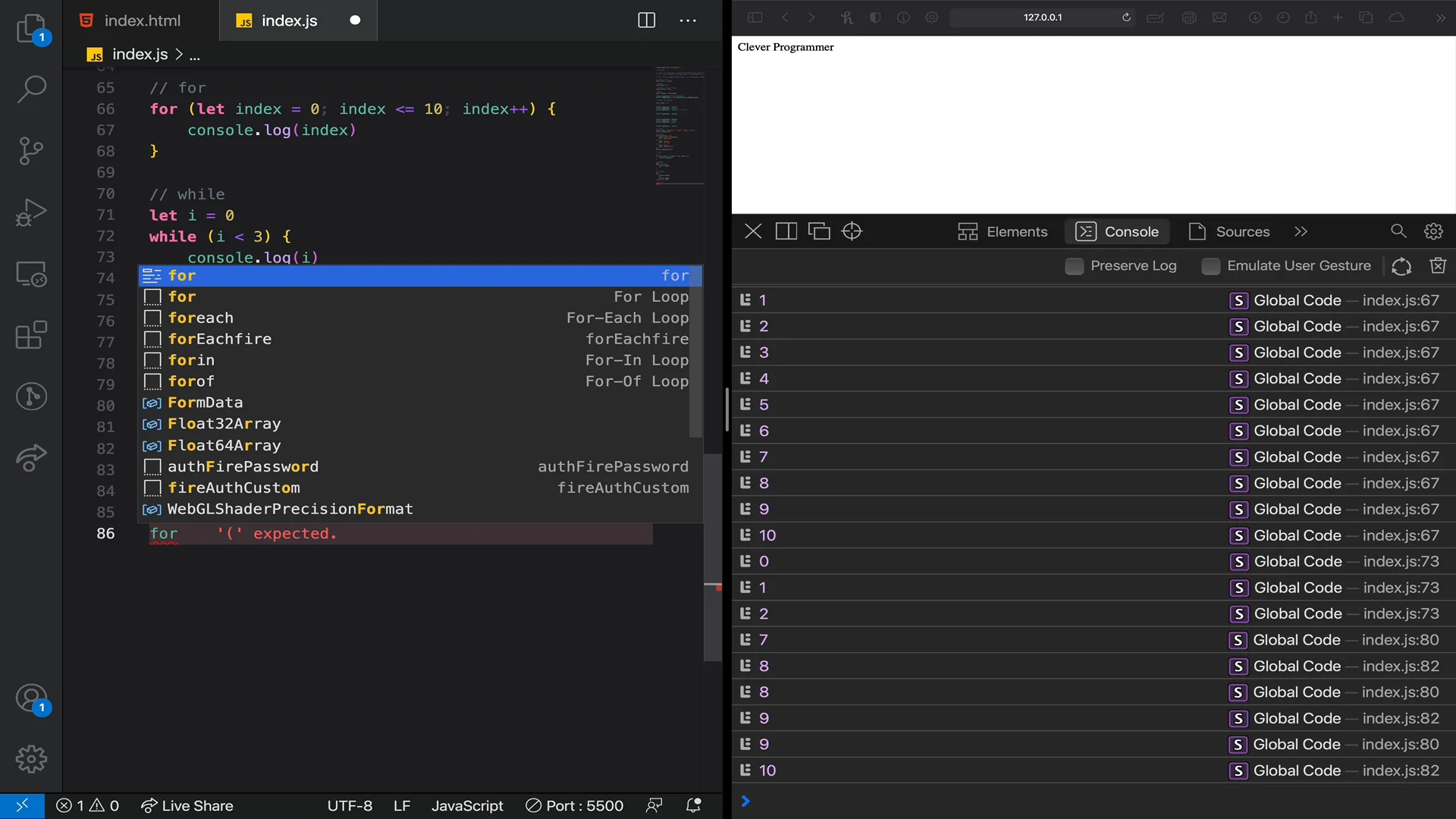The width and height of the screenshot is (1456, 819).
Task: Expand the index.js breadcrumb ellipsis
Action: coord(195,54)
